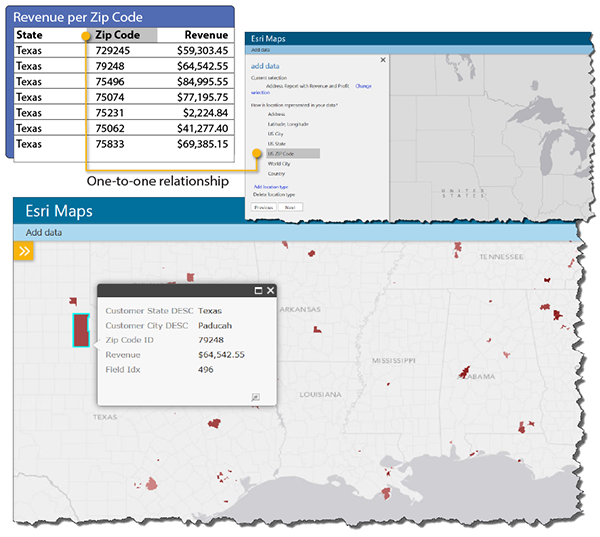The height and width of the screenshot is (537, 600).
Task: Click Zip Code ID value 79248 in popup
Action: (x=211, y=340)
